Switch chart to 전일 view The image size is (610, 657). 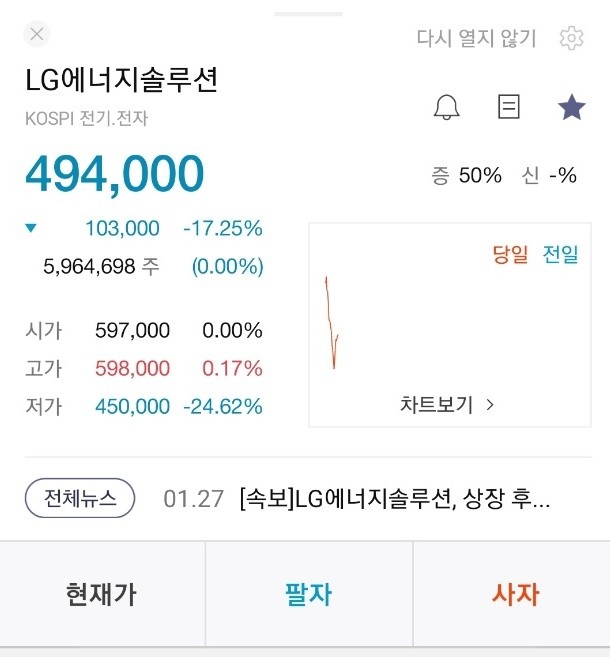[x=560, y=254]
